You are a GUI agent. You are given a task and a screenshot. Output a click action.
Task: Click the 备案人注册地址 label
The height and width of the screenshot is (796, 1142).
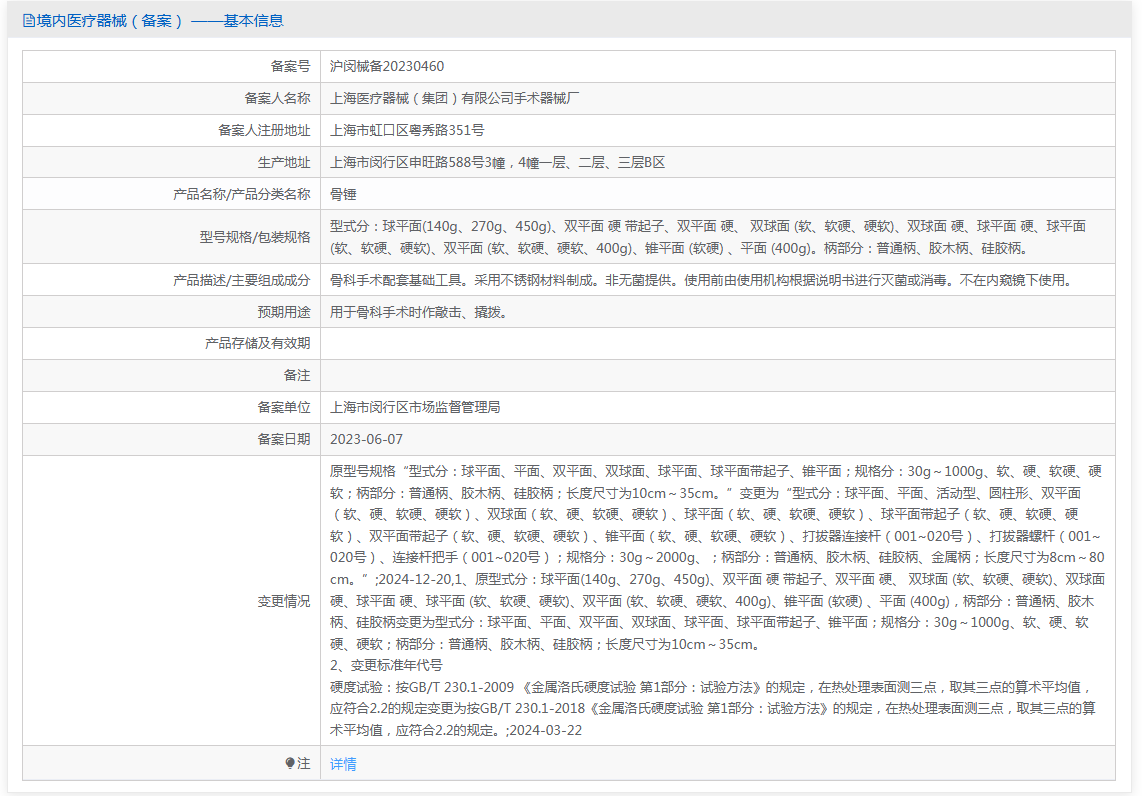(x=264, y=130)
